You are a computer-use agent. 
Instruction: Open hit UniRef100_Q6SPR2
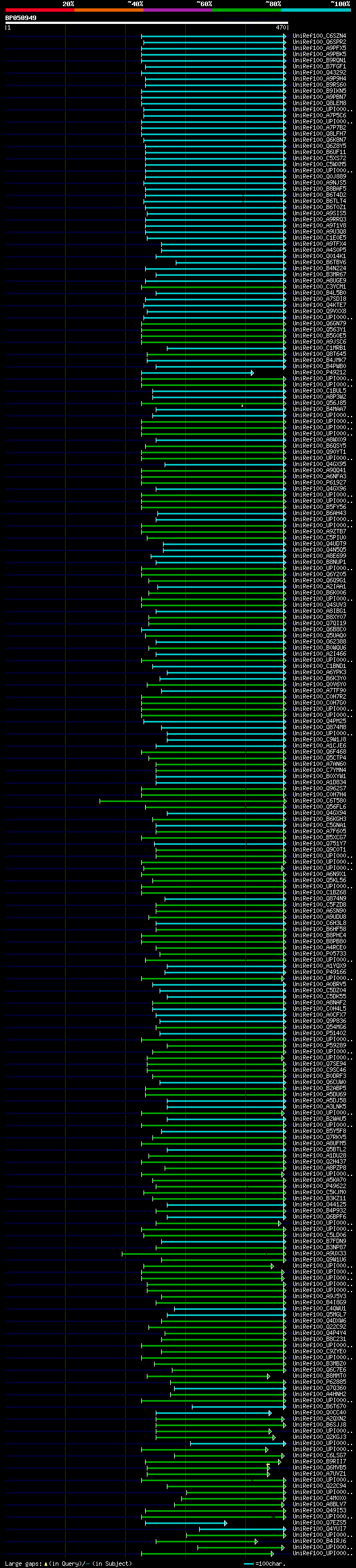319,42
